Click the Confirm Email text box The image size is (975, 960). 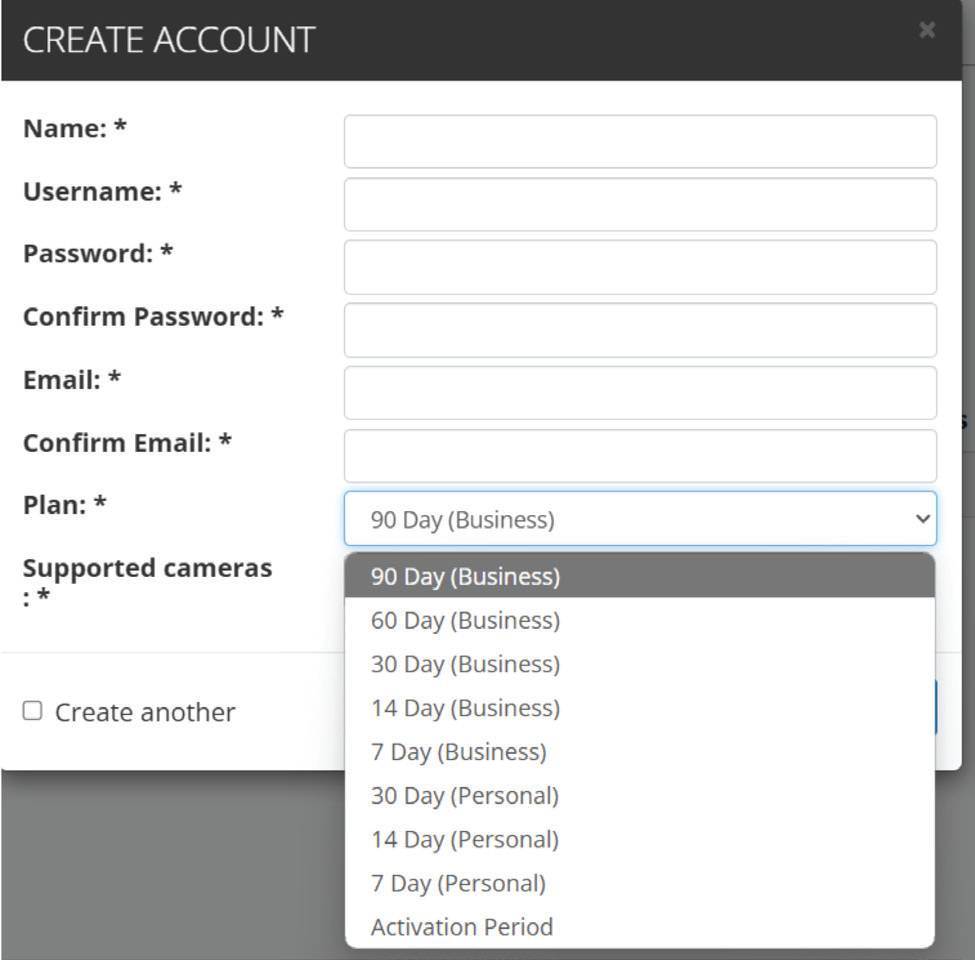tap(639, 455)
